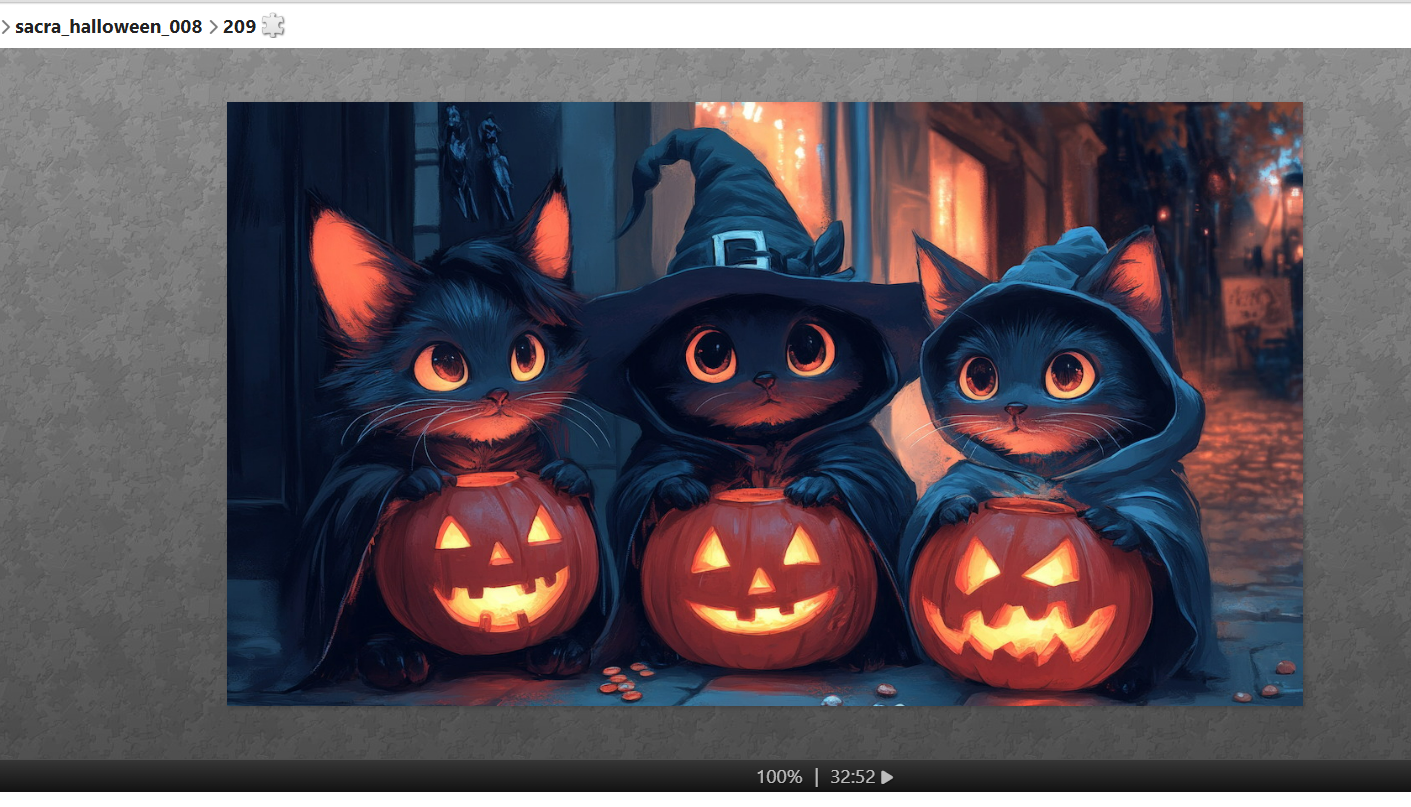
Task: Click the 32:52 elapsed timer
Action: tap(852, 777)
